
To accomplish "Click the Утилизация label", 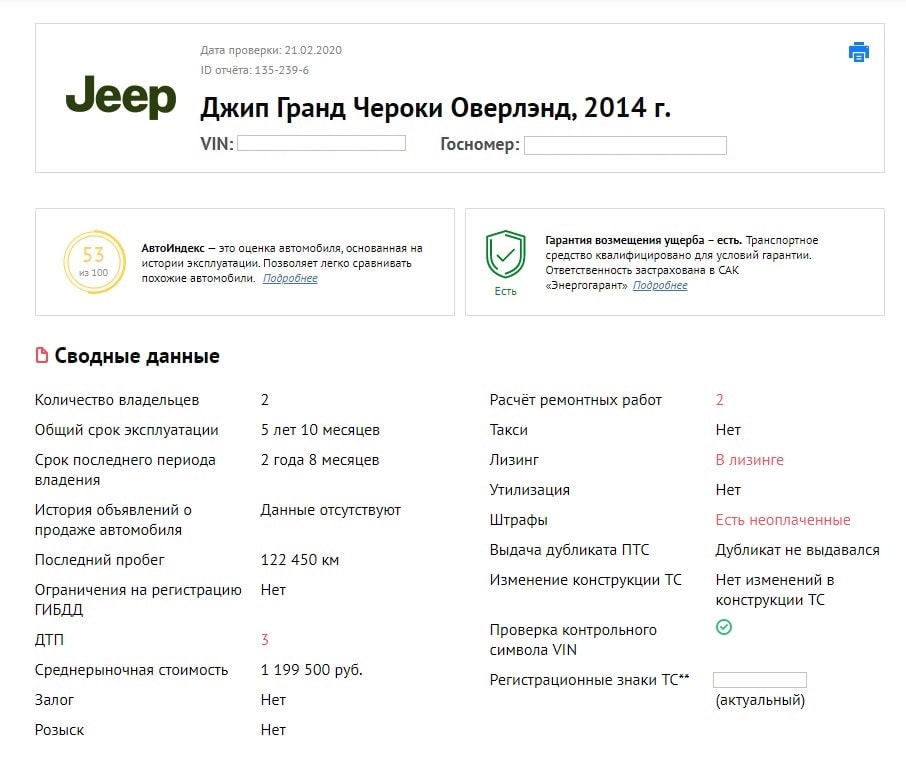I will pos(529,490).
